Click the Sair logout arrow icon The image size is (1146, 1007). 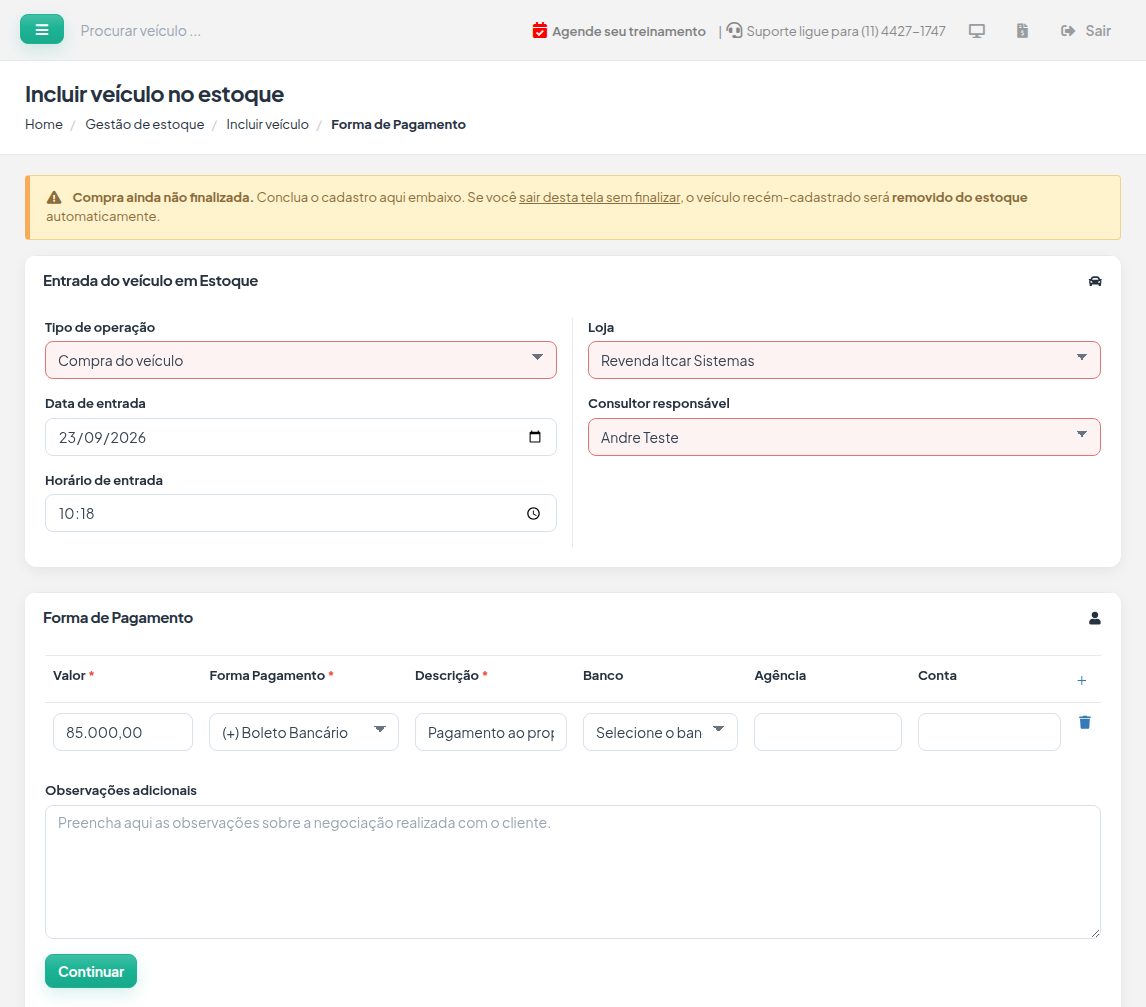1068,31
